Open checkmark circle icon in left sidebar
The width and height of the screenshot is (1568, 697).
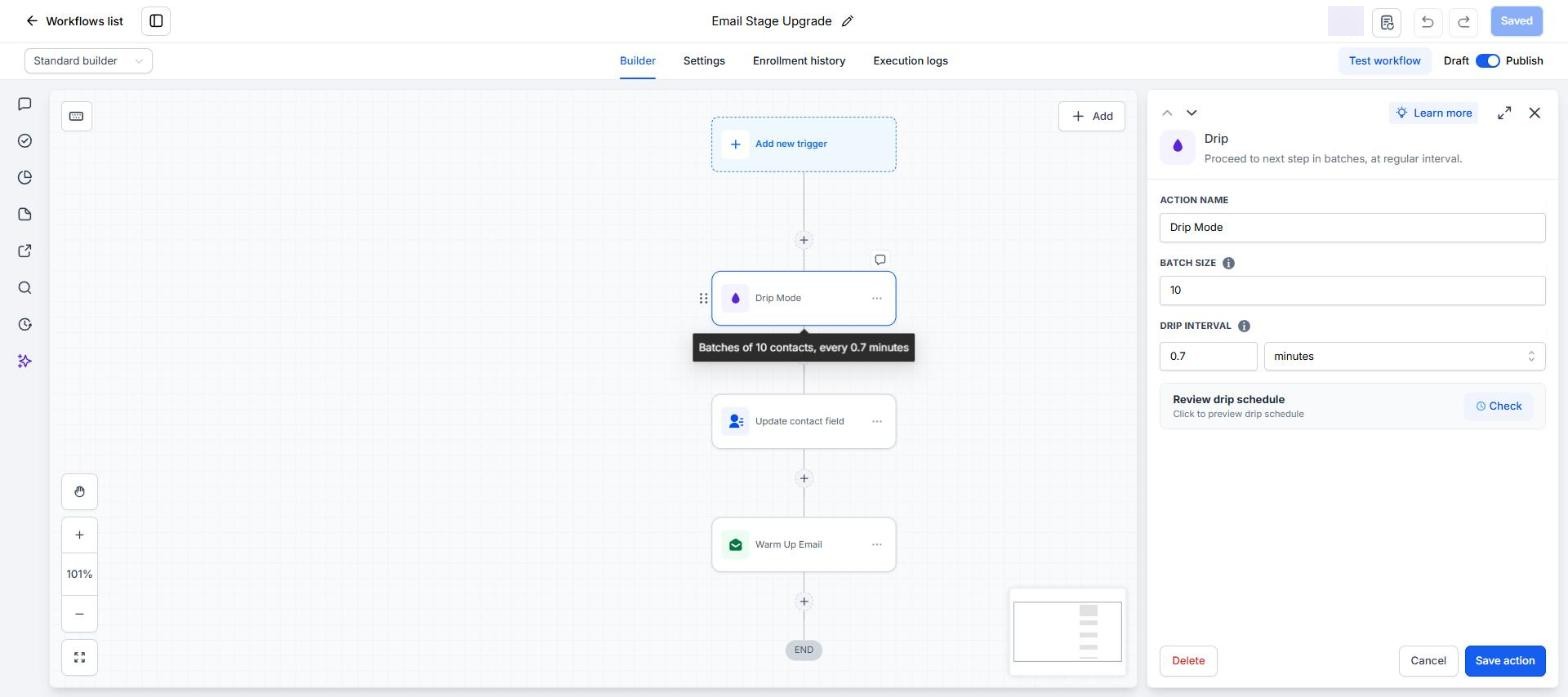click(25, 141)
